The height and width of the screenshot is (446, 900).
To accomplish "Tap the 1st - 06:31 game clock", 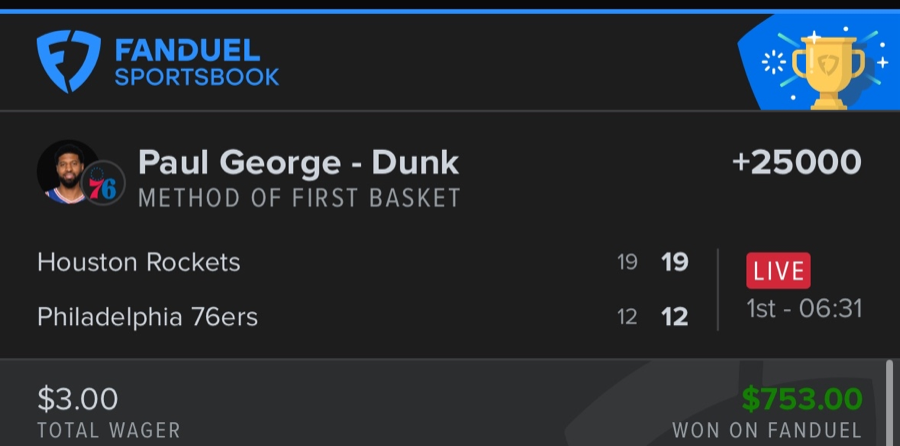I will pyautogui.click(x=804, y=308).
